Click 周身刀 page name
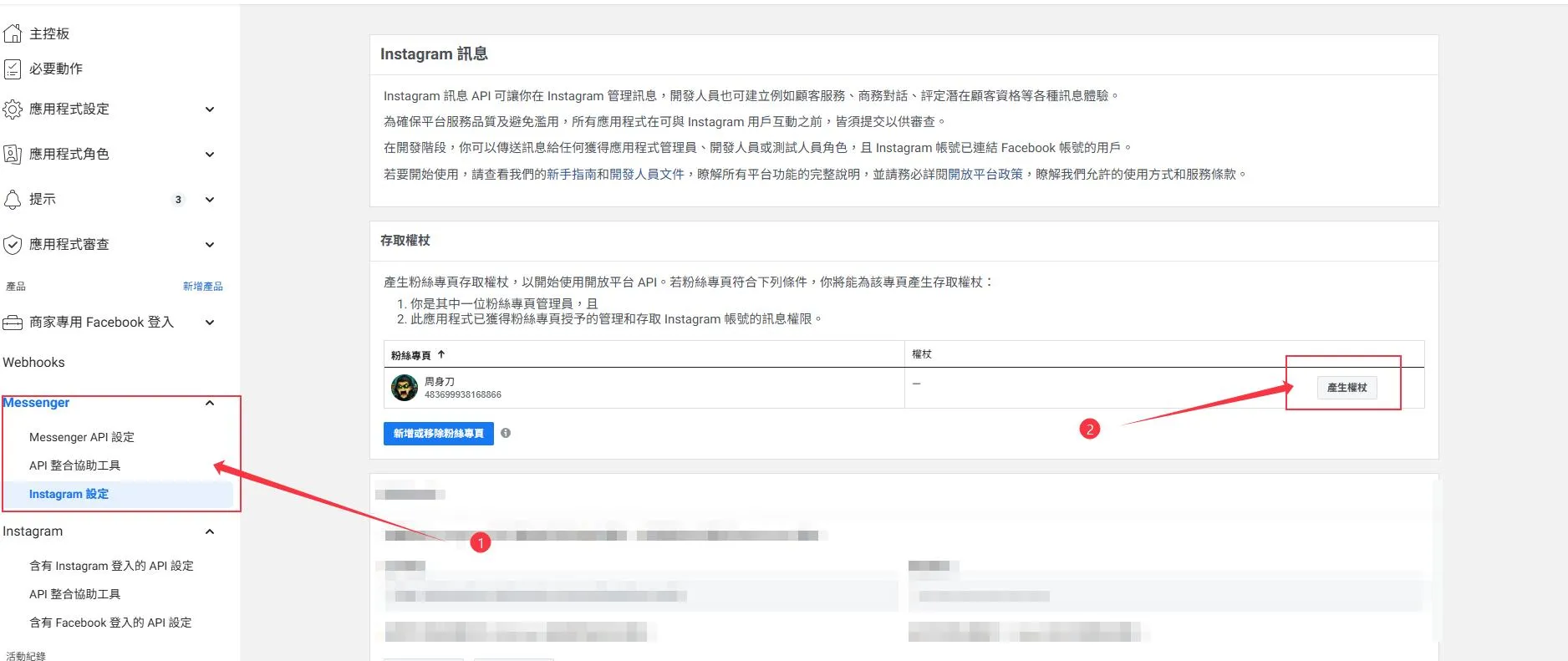Viewport: 1568px width, 661px height. tap(440, 381)
